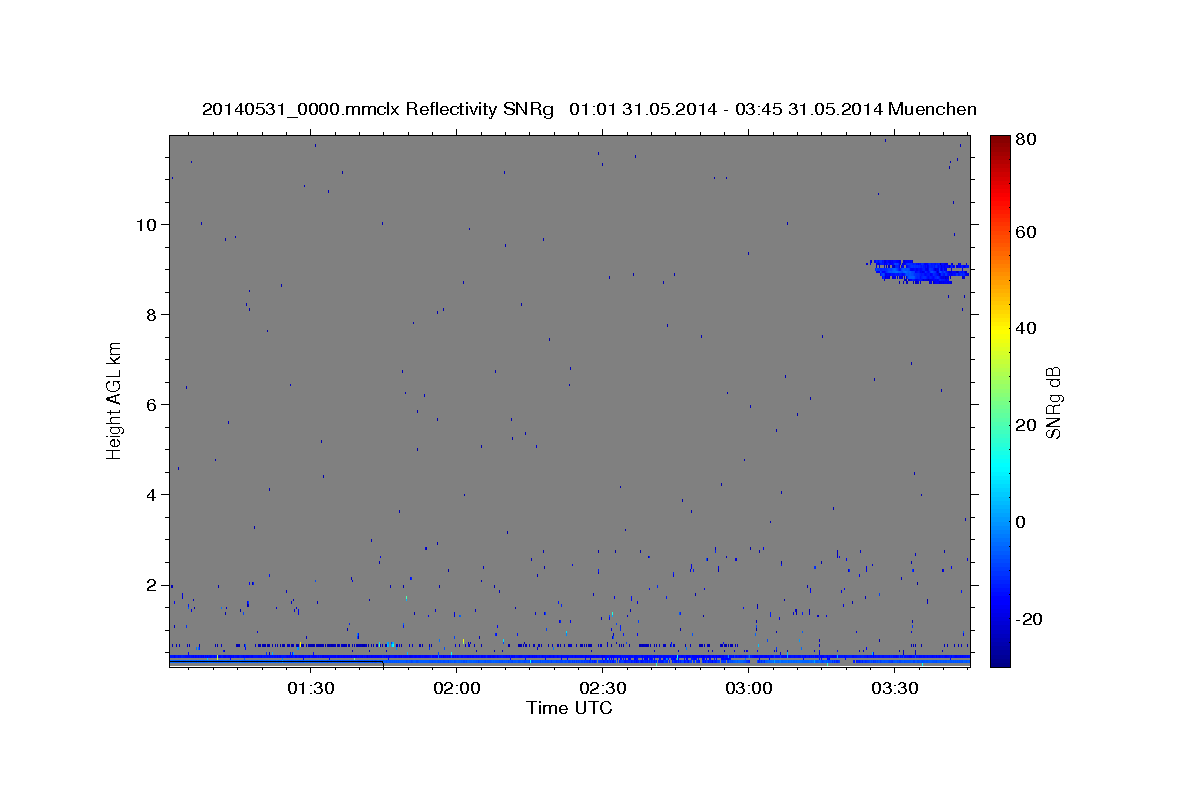Click the 02:30 time tick label
Viewport: 1200px width, 800px height.
pos(603,689)
